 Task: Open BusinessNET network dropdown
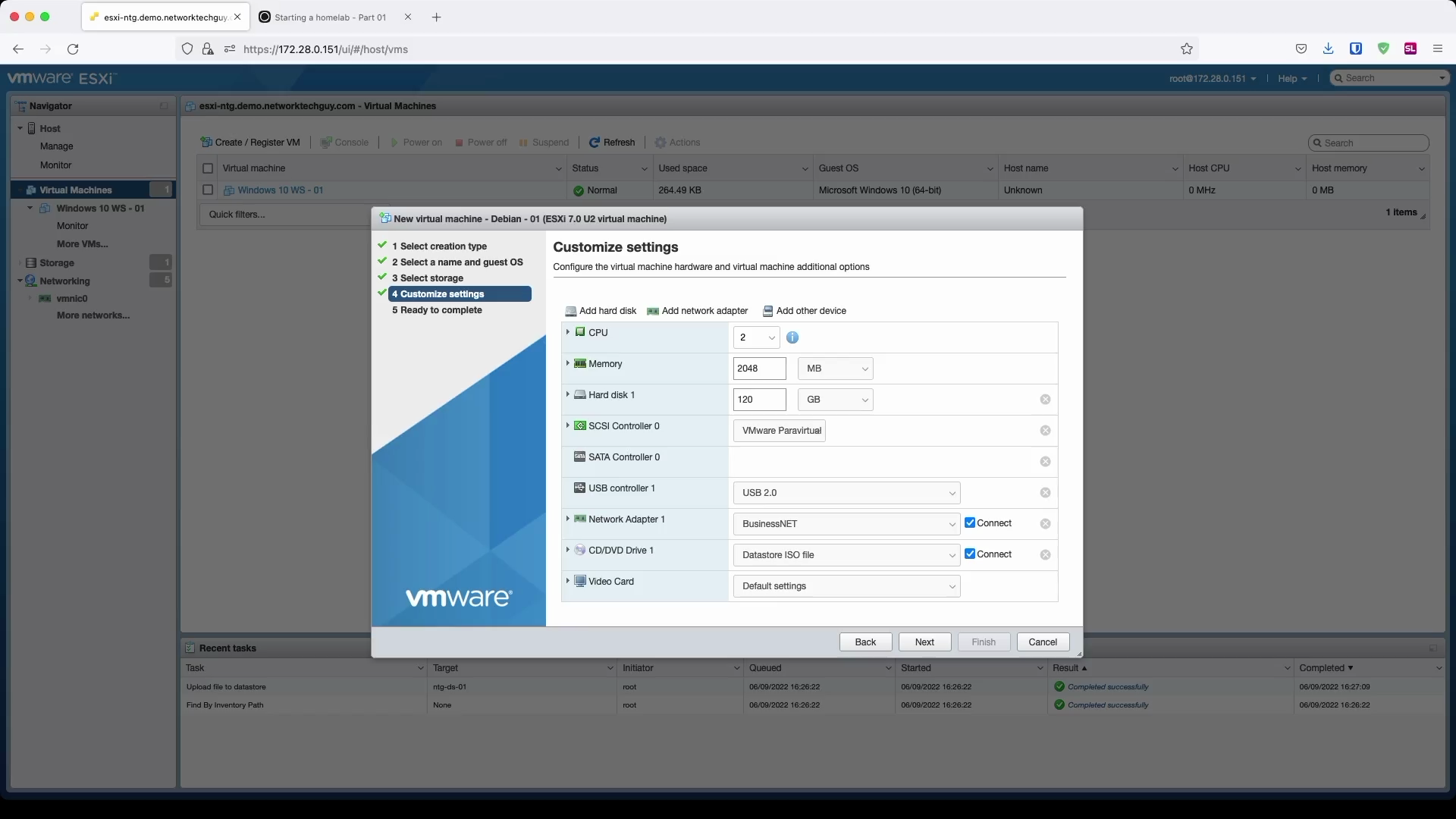[x=846, y=524]
